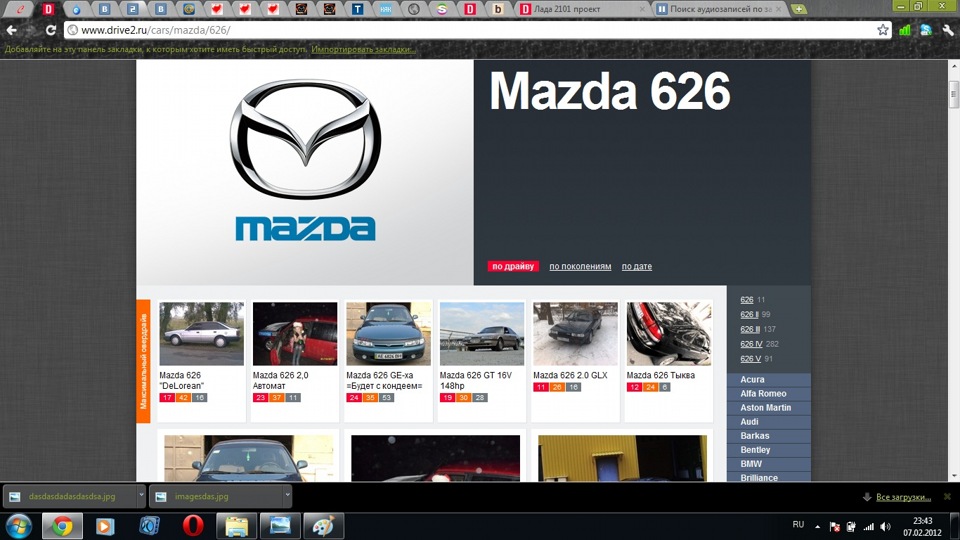Click the Импортировать закладки link
The width and height of the screenshot is (960, 540).
(x=364, y=49)
